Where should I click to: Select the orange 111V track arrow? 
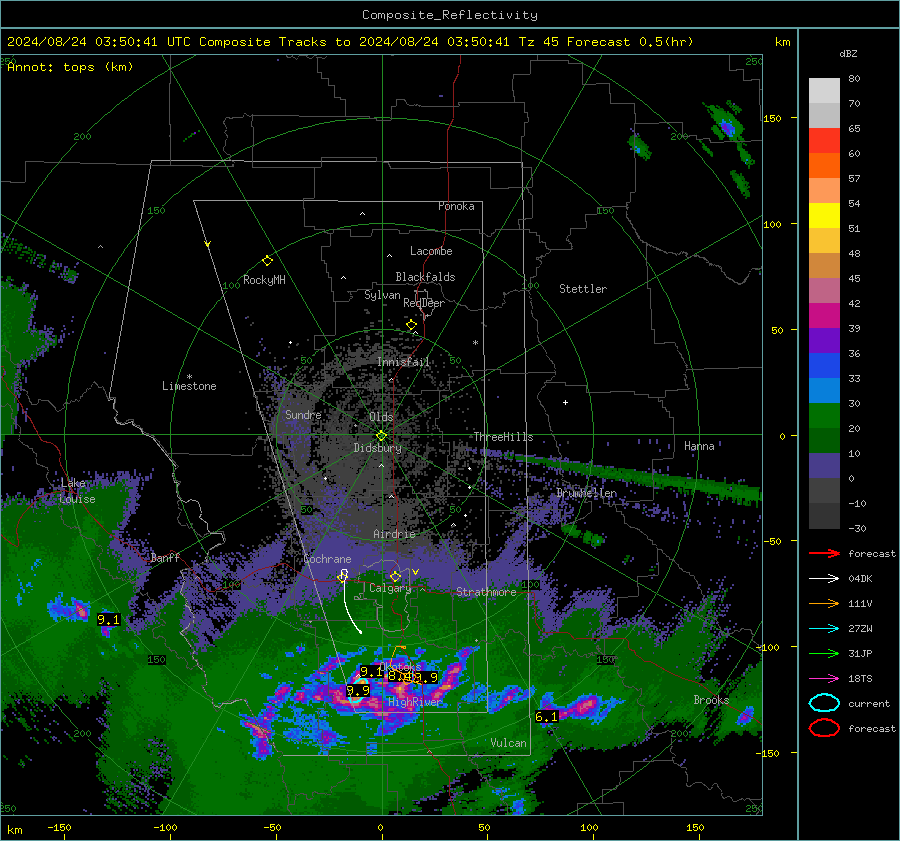824,603
